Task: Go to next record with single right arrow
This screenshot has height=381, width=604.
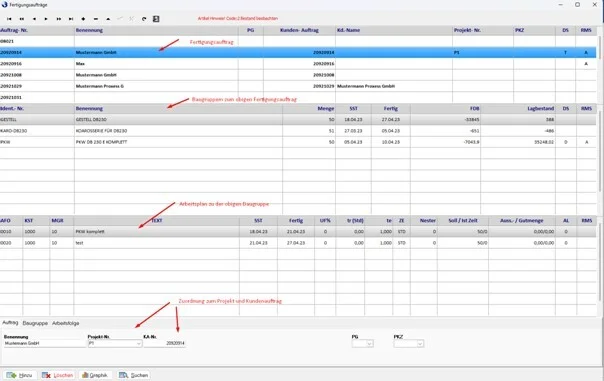Action: coord(46,19)
